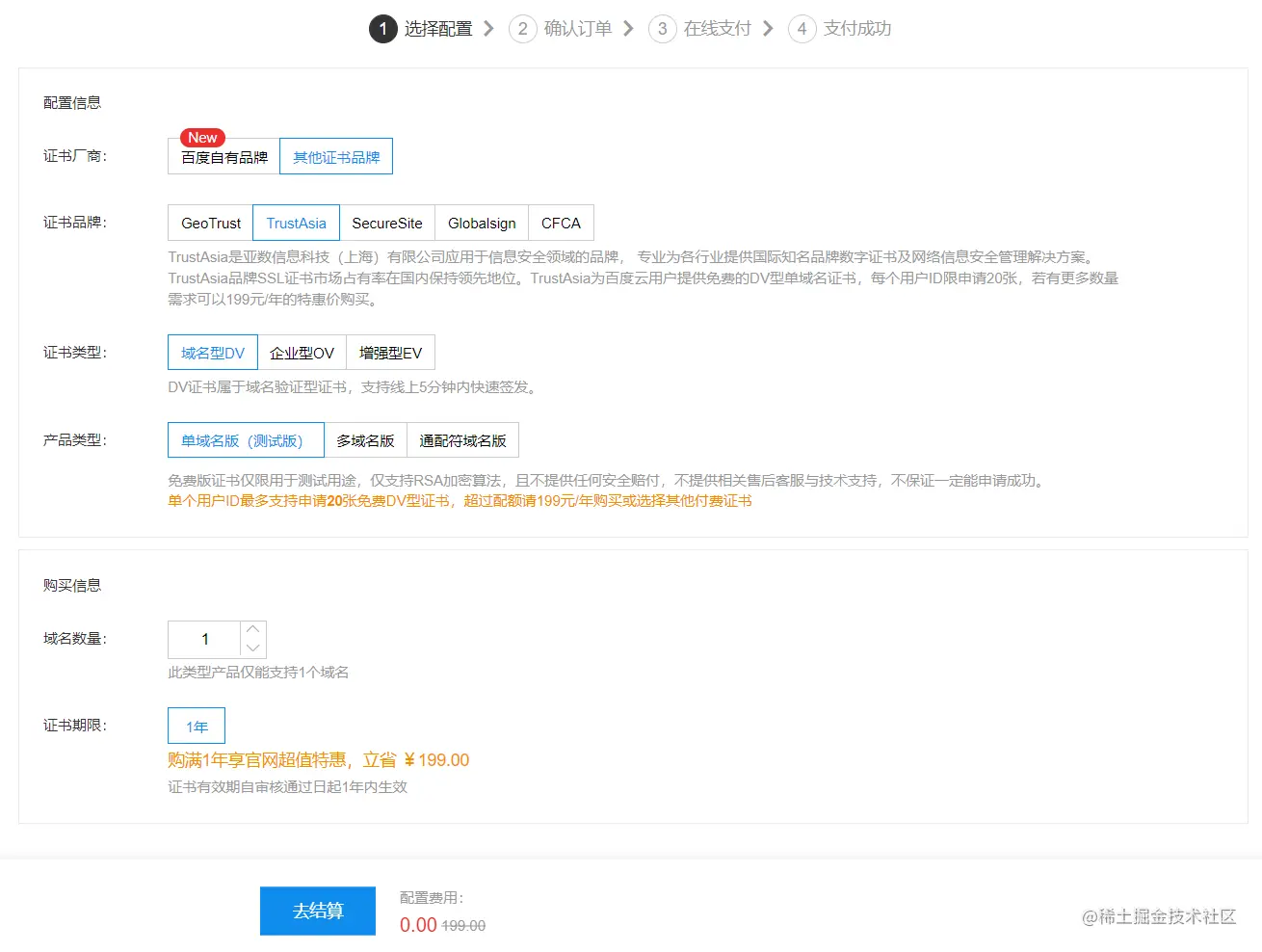The image size is (1262, 952).
Task: Click the 确认订单 step label
Action: pyautogui.click(x=578, y=29)
